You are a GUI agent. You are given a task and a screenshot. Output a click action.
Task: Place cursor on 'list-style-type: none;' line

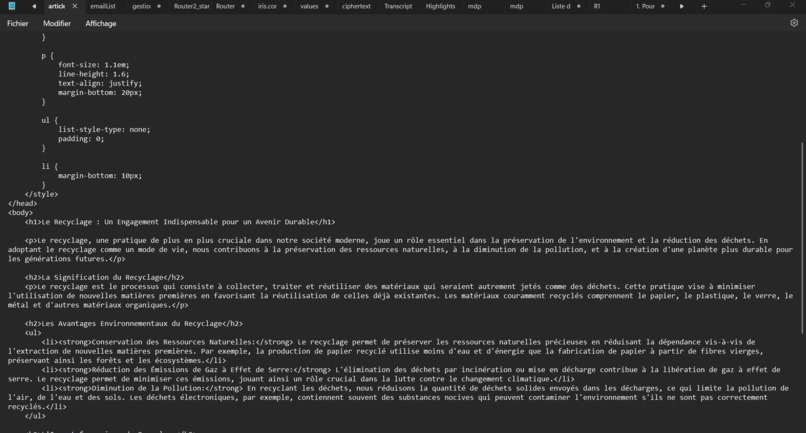[x=104, y=130]
